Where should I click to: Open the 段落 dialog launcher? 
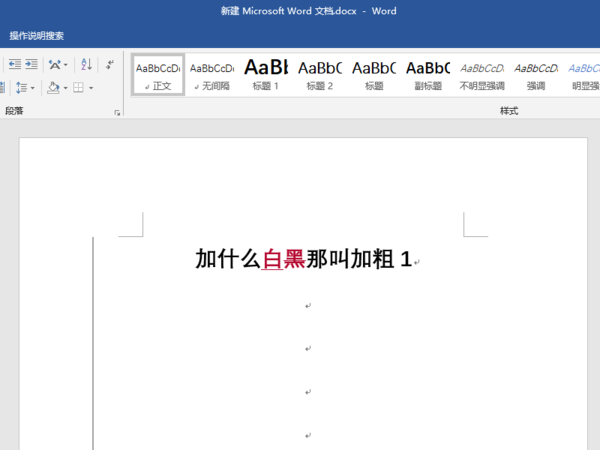coord(117,112)
